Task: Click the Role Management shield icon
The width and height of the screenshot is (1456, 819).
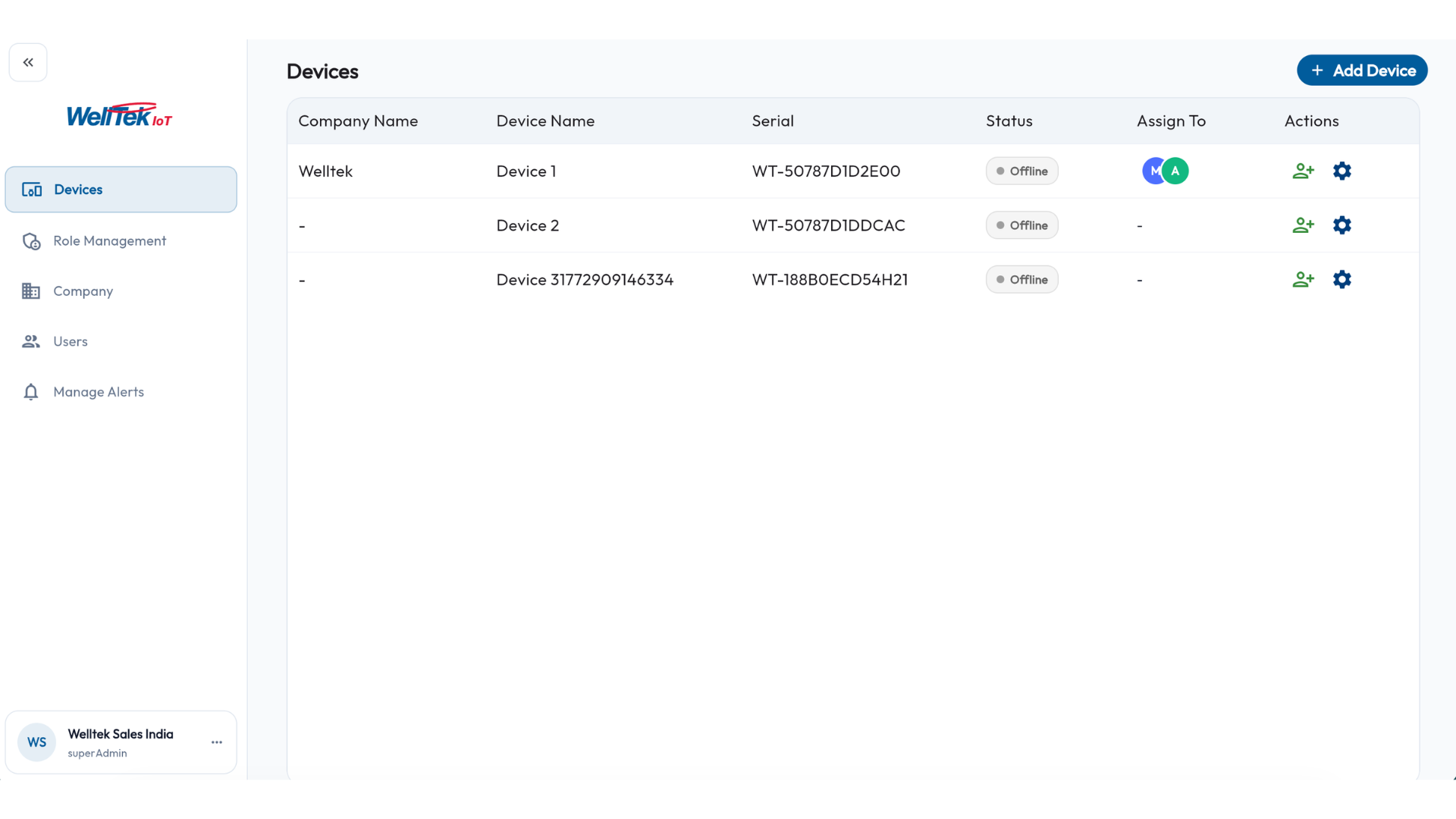Action: 31,241
